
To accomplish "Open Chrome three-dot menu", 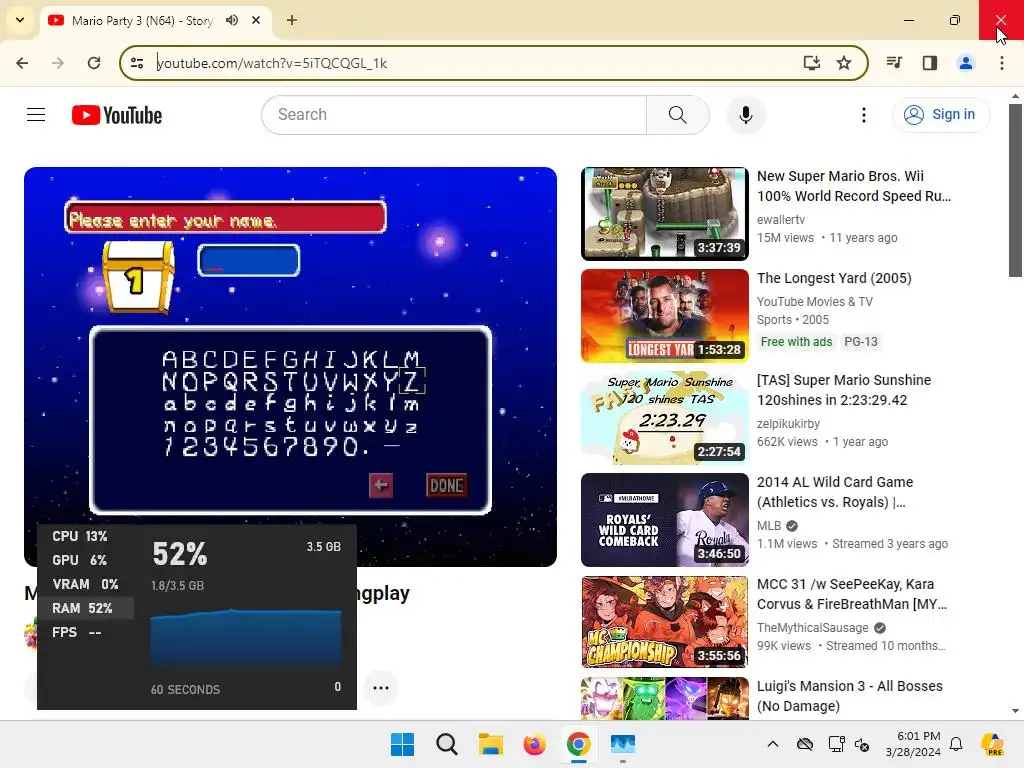I will coord(1002,63).
